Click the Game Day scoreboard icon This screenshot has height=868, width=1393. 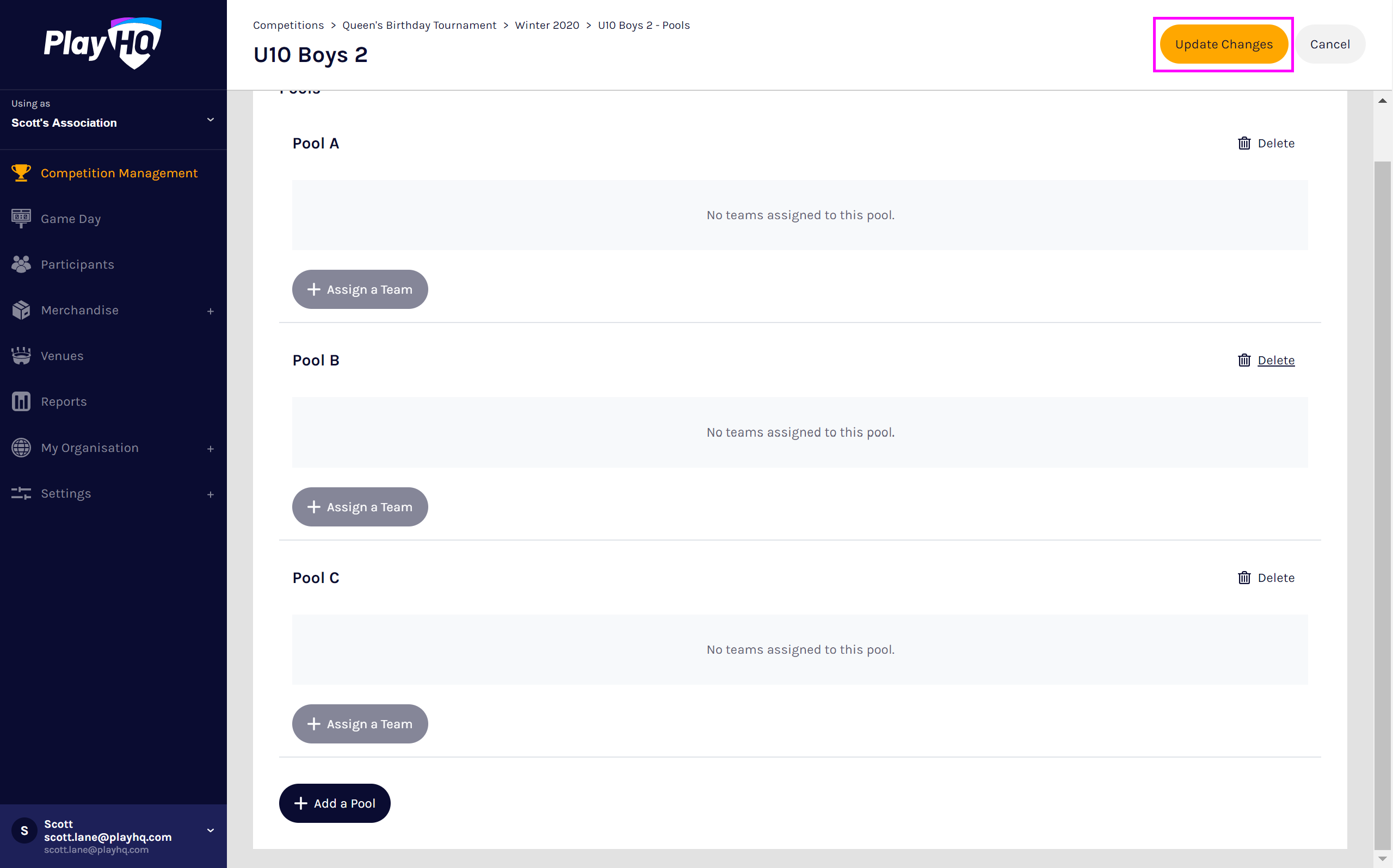(x=21, y=218)
